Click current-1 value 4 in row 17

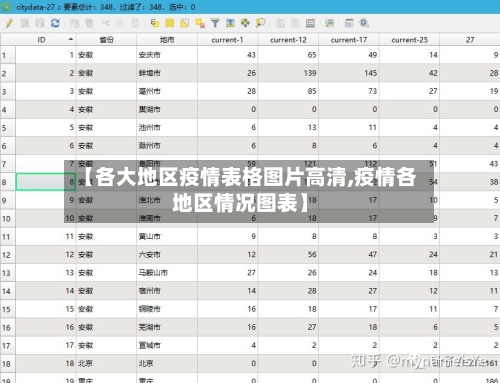227,346
